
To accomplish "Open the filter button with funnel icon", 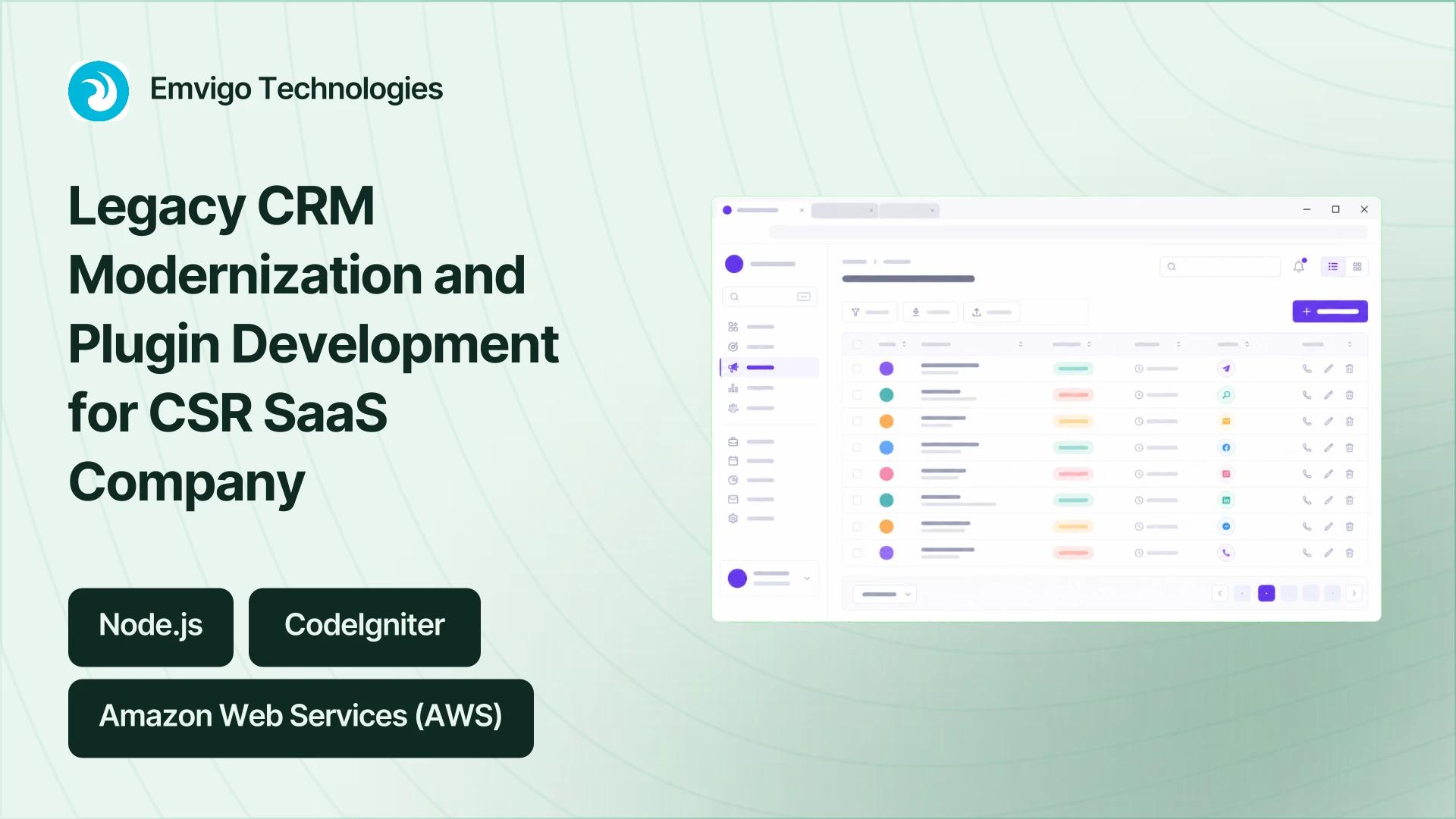I will [x=870, y=312].
